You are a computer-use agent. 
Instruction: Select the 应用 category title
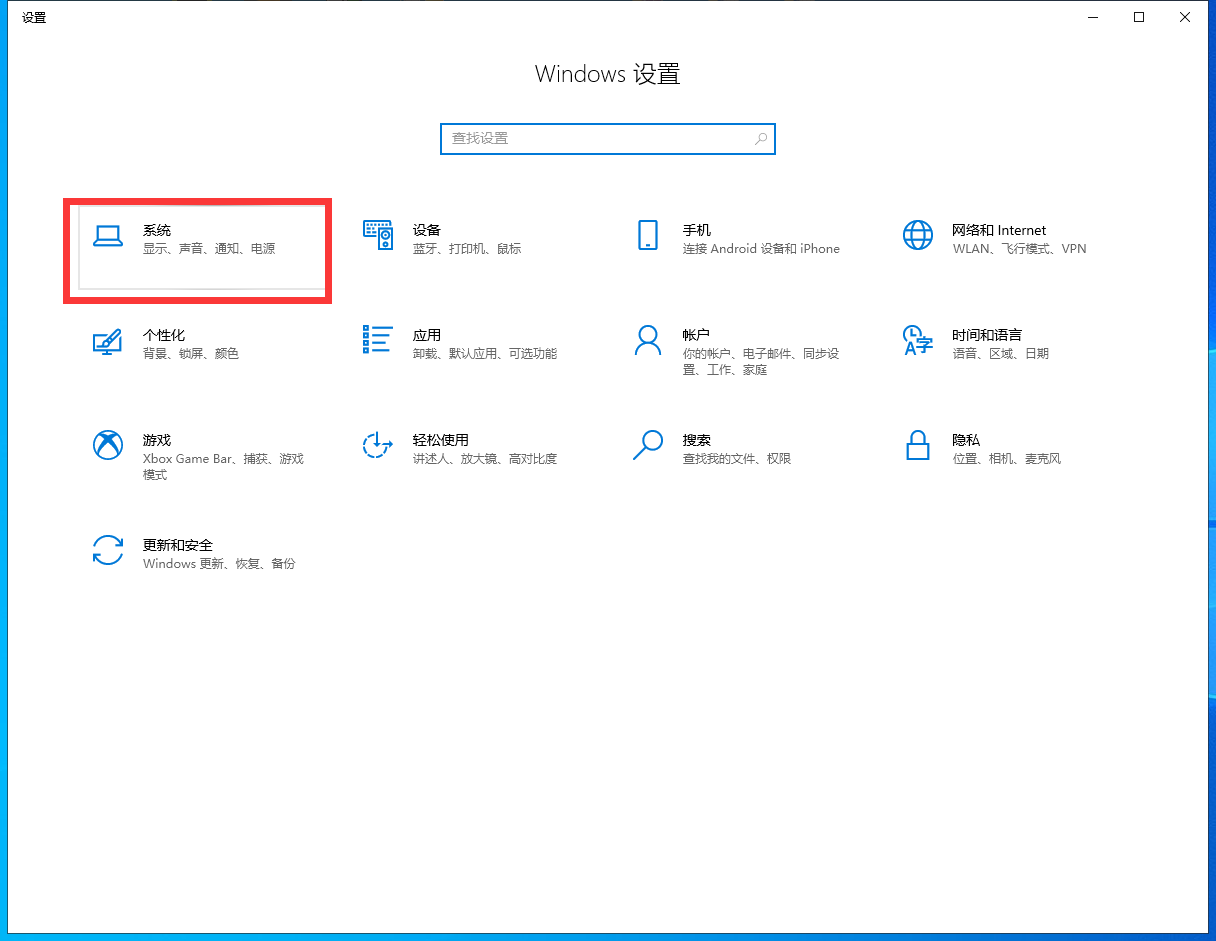(x=427, y=335)
